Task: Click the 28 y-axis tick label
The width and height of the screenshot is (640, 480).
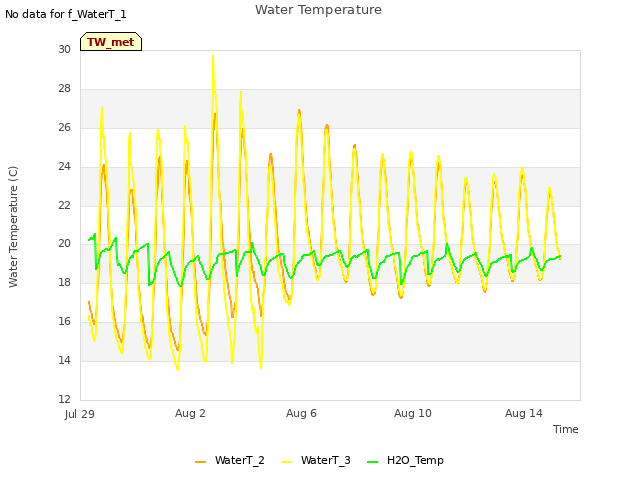Action: tap(64, 88)
